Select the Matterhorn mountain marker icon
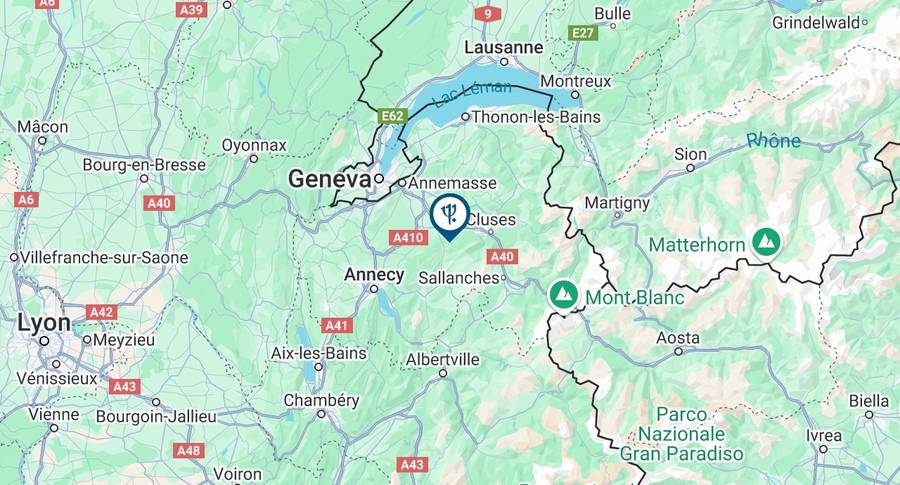 pos(766,242)
